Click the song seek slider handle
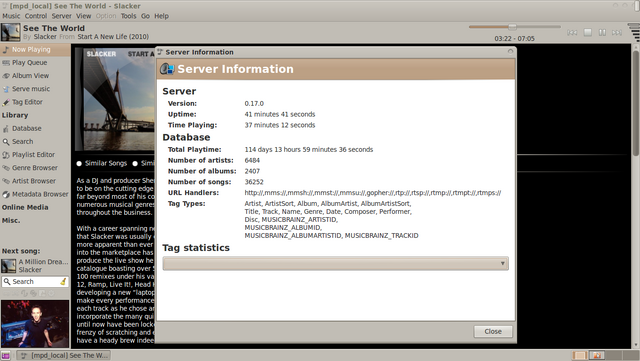Viewport: 640px width, 361px height. 512,27
